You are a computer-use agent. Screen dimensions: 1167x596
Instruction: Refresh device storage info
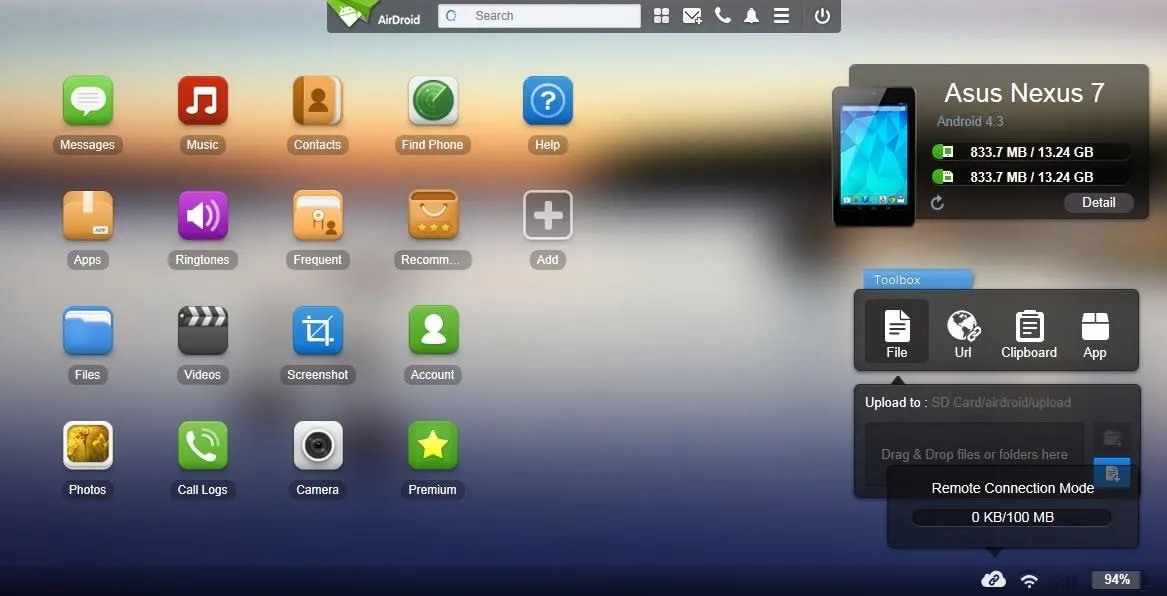[937, 203]
